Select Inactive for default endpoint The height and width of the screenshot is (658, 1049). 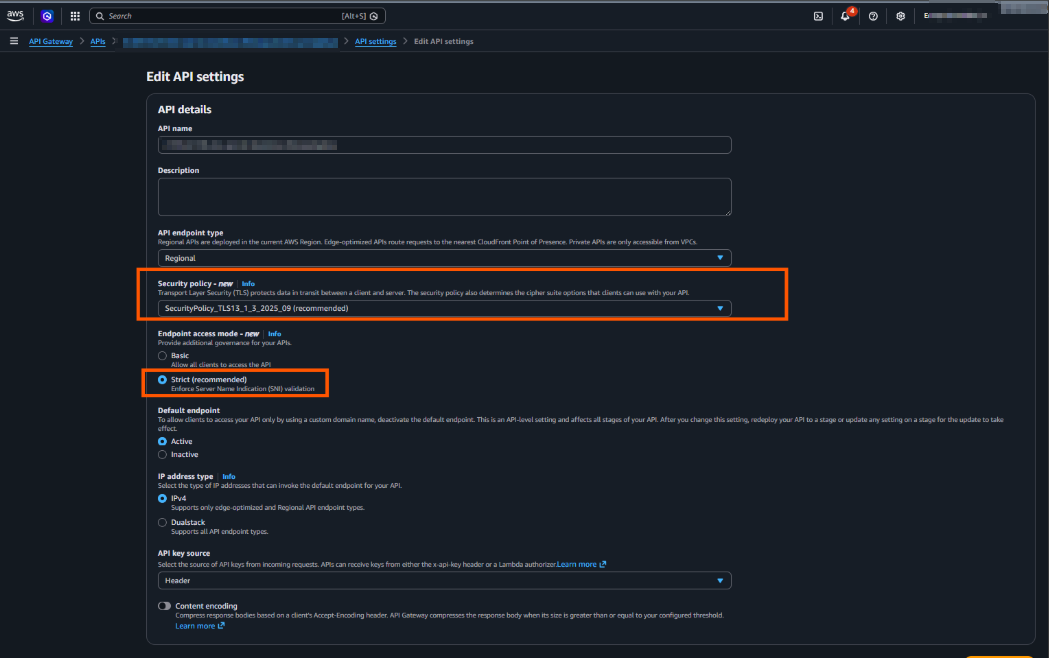(x=163, y=455)
